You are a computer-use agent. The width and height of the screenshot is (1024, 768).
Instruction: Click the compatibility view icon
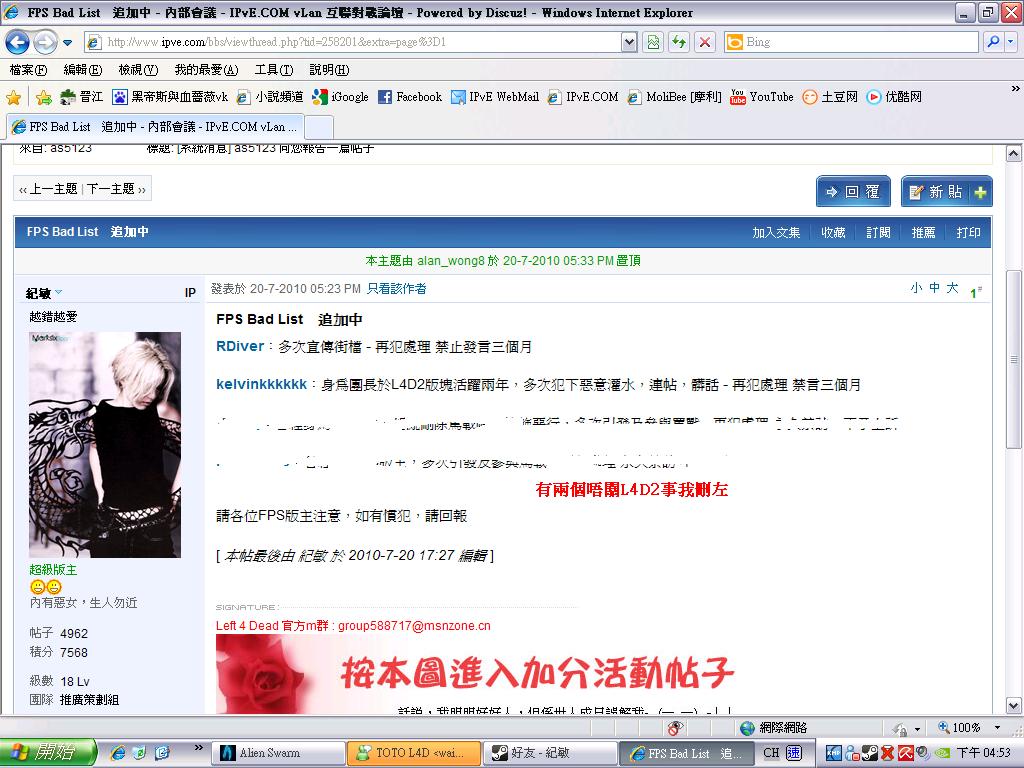tap(653, 42)
